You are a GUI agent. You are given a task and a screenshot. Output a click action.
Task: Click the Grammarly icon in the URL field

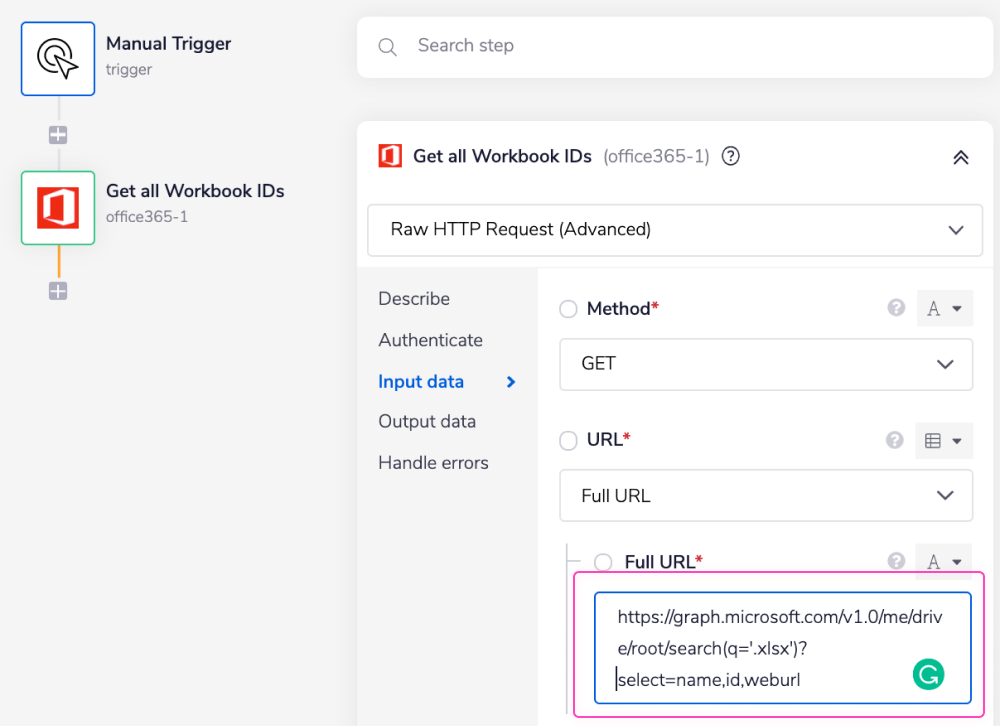[928, 675]
